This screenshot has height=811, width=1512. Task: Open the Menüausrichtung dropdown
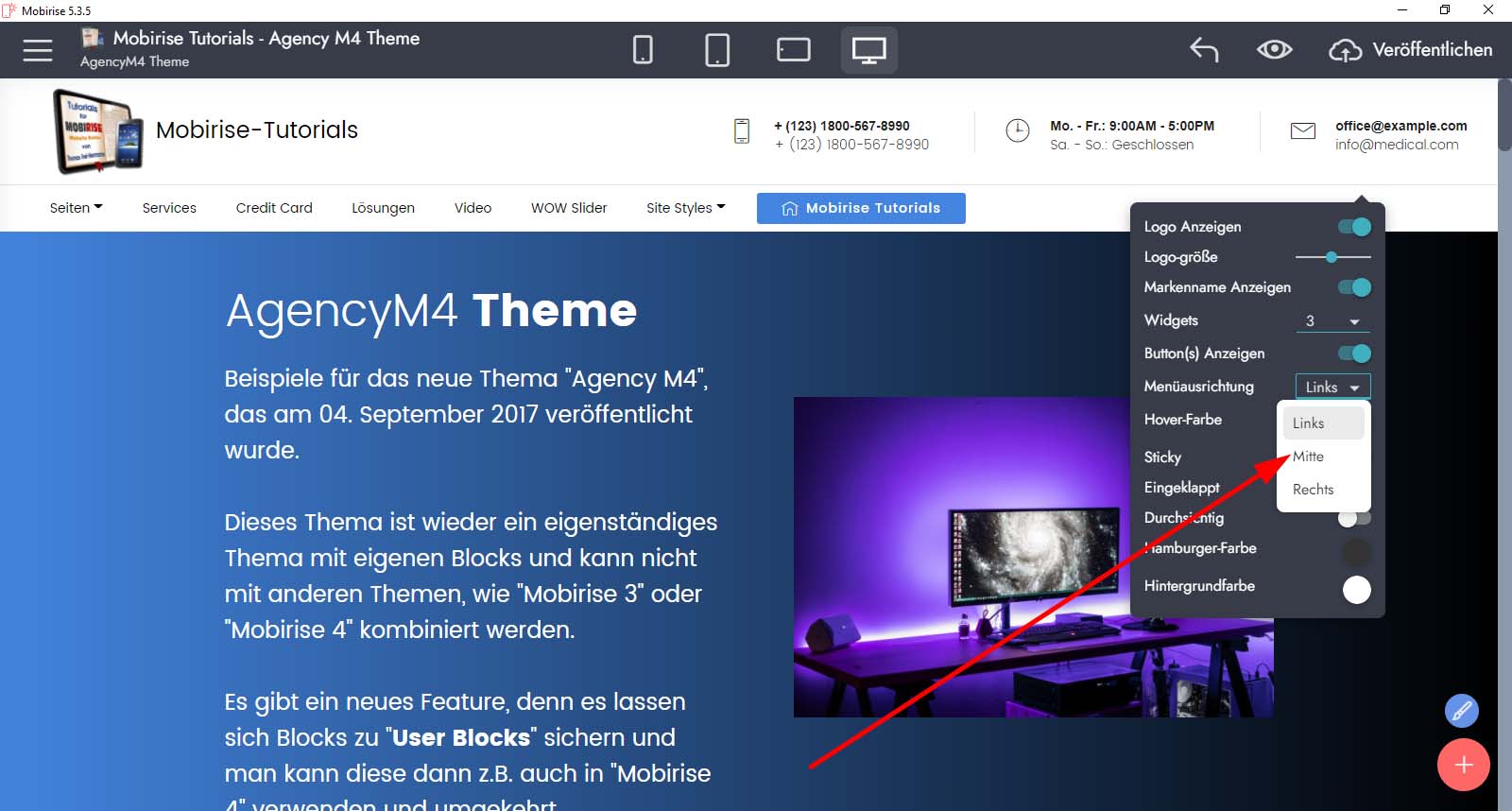pos(1332,387)
